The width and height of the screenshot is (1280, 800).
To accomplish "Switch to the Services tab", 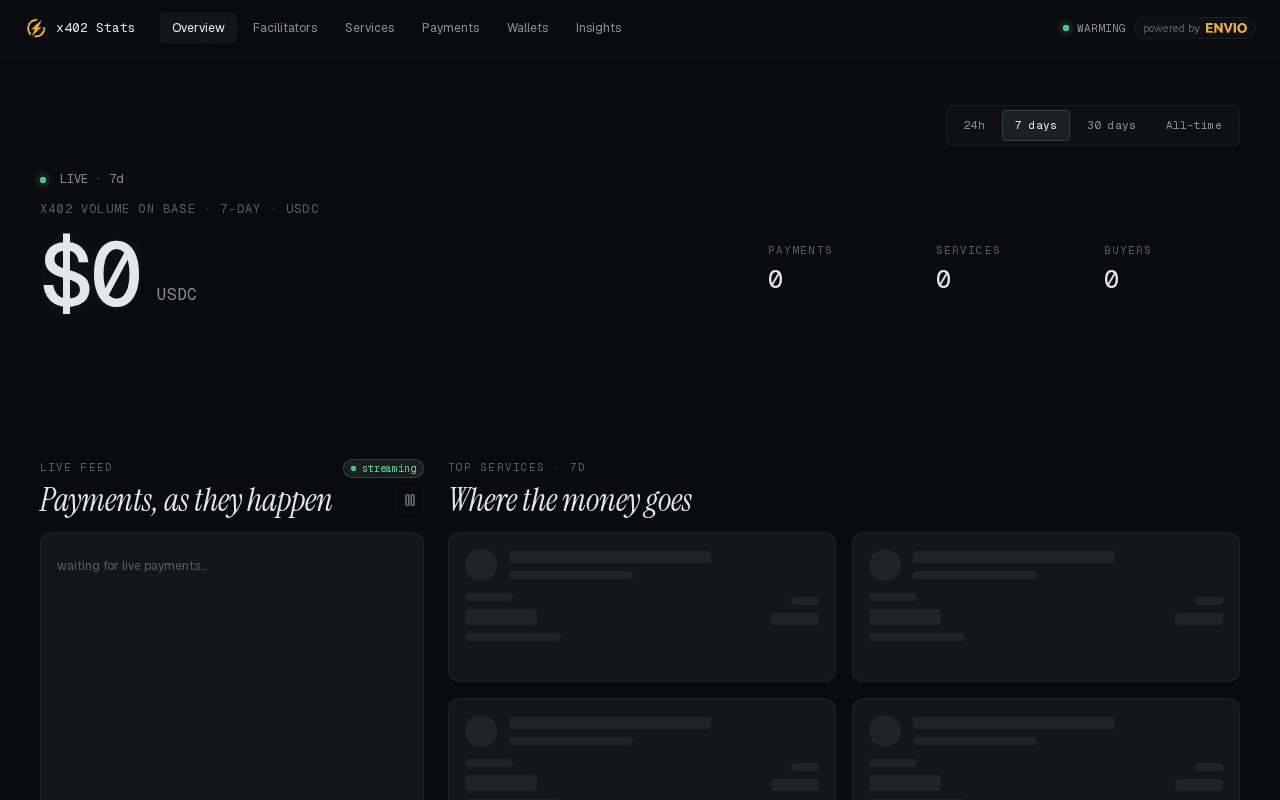I will (370, 28).
